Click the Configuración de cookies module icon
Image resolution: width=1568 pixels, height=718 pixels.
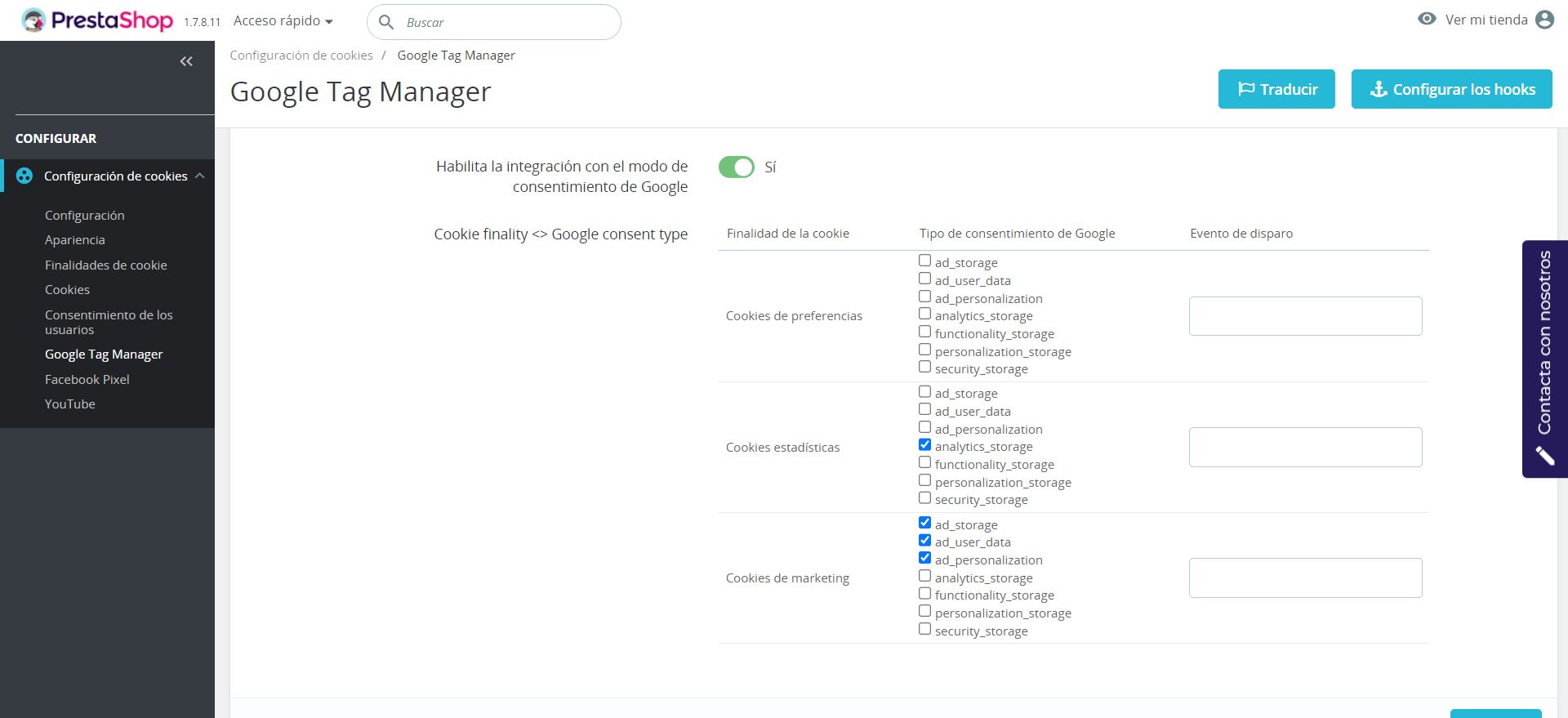click(24, 176)
